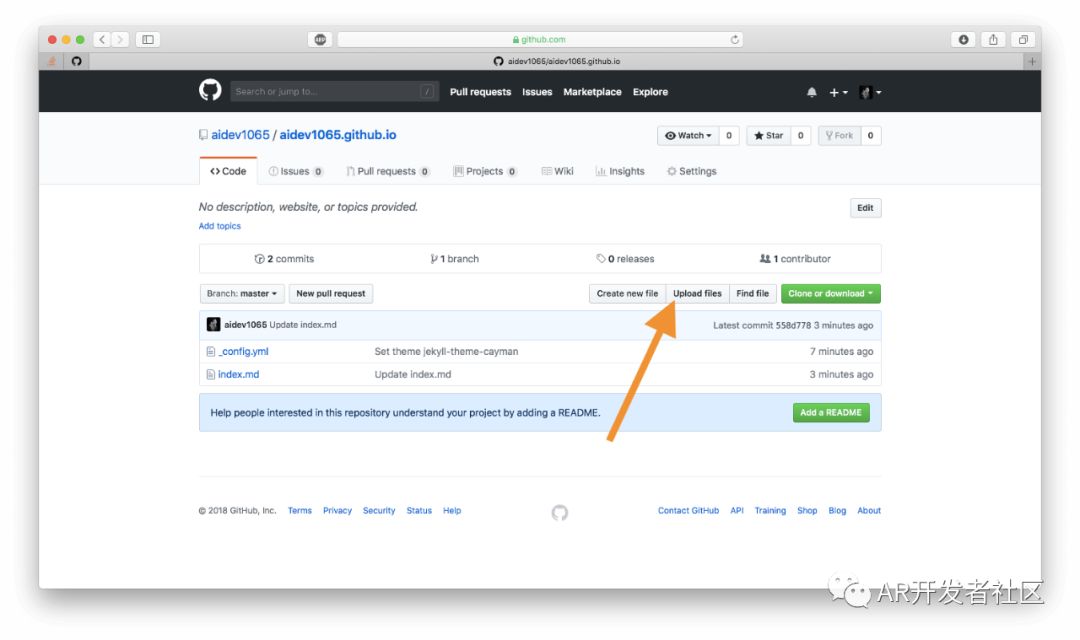This screenshot has width=1080, height=640.
Task: Star the aidev1065.github.io repository
Action: [x=769, y=136]
